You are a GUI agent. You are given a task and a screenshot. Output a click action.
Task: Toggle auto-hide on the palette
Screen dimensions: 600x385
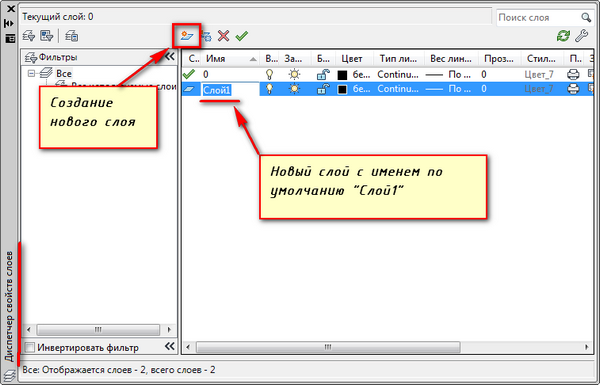[x=9, y=23]
